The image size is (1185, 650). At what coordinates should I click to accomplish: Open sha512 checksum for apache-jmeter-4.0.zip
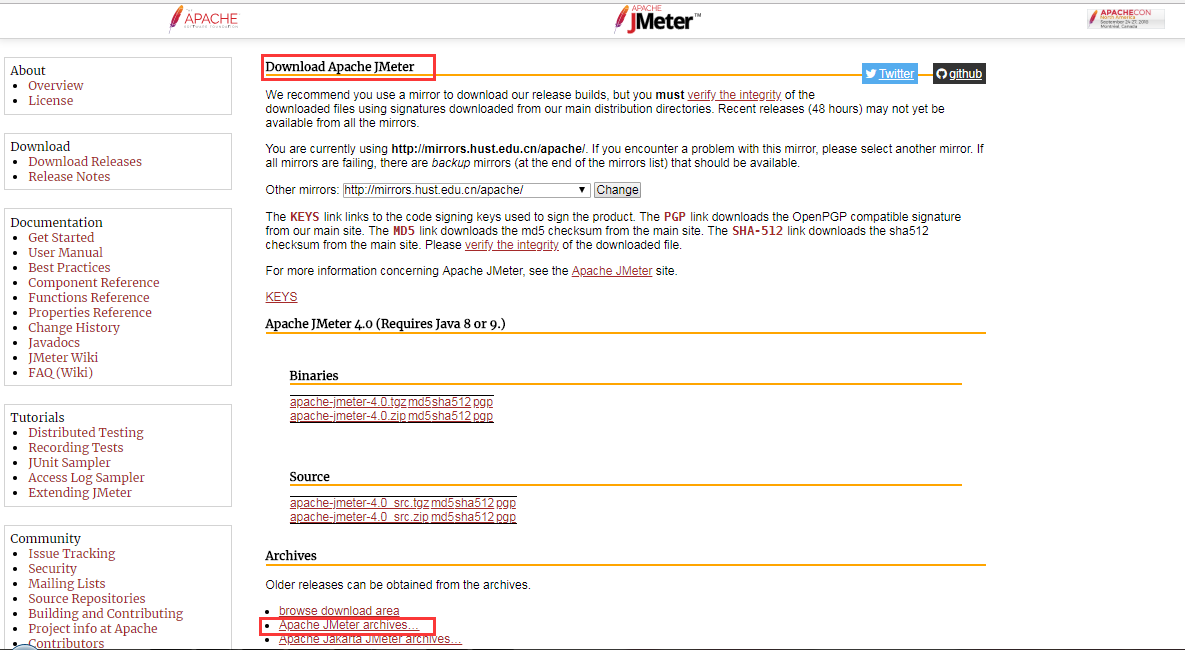[451, 416]
